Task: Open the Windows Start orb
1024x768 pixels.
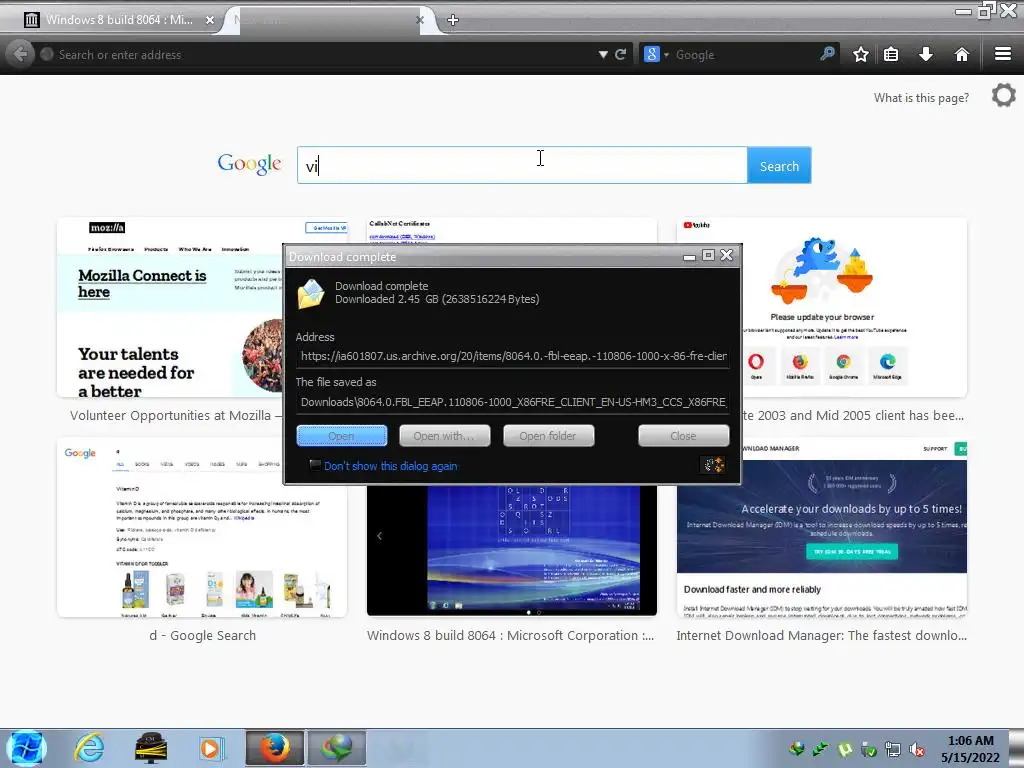Action: click(26, 748)
